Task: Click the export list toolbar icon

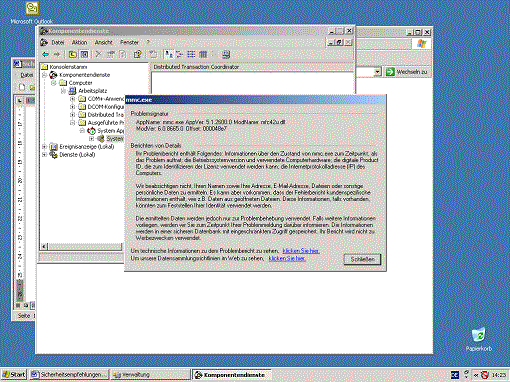Action: [x=153, y=54]
